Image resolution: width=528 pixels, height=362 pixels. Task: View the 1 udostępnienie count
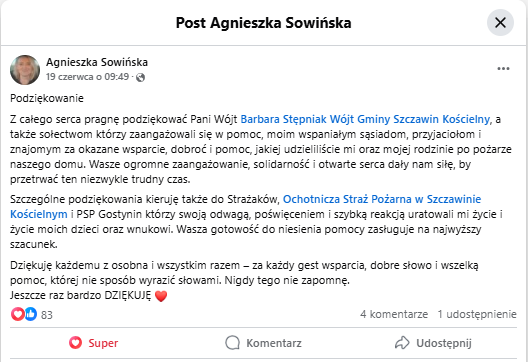477,314
